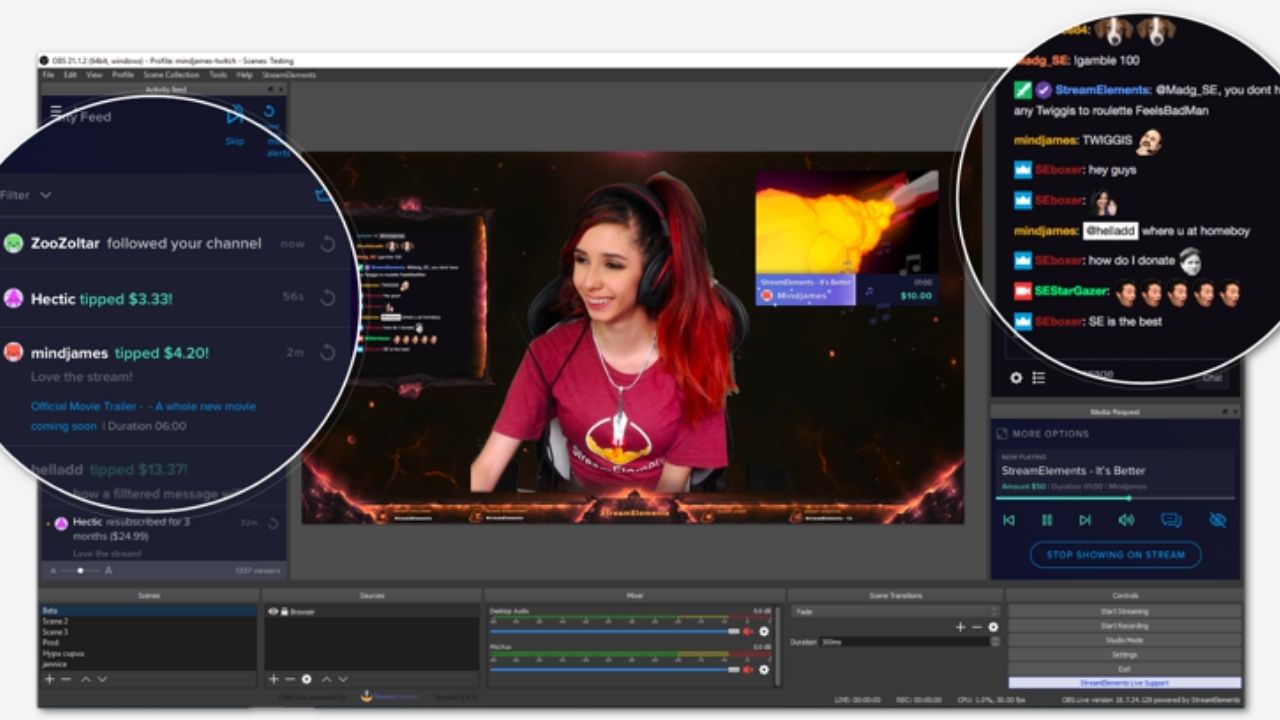Skip to previous media request track
The image size is (1280, 720).
pos(1009,520)
